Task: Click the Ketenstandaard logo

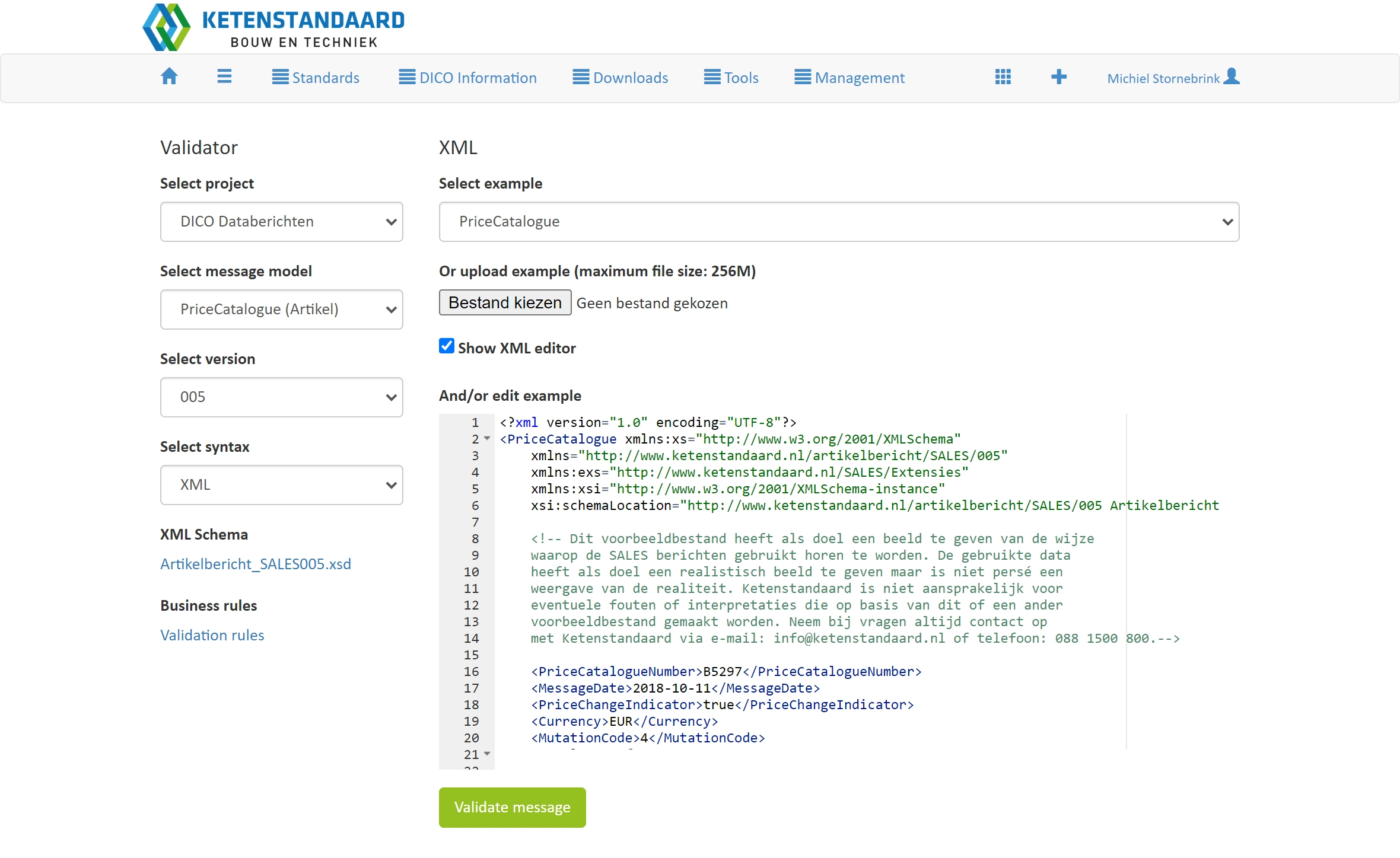Action: 273,26
